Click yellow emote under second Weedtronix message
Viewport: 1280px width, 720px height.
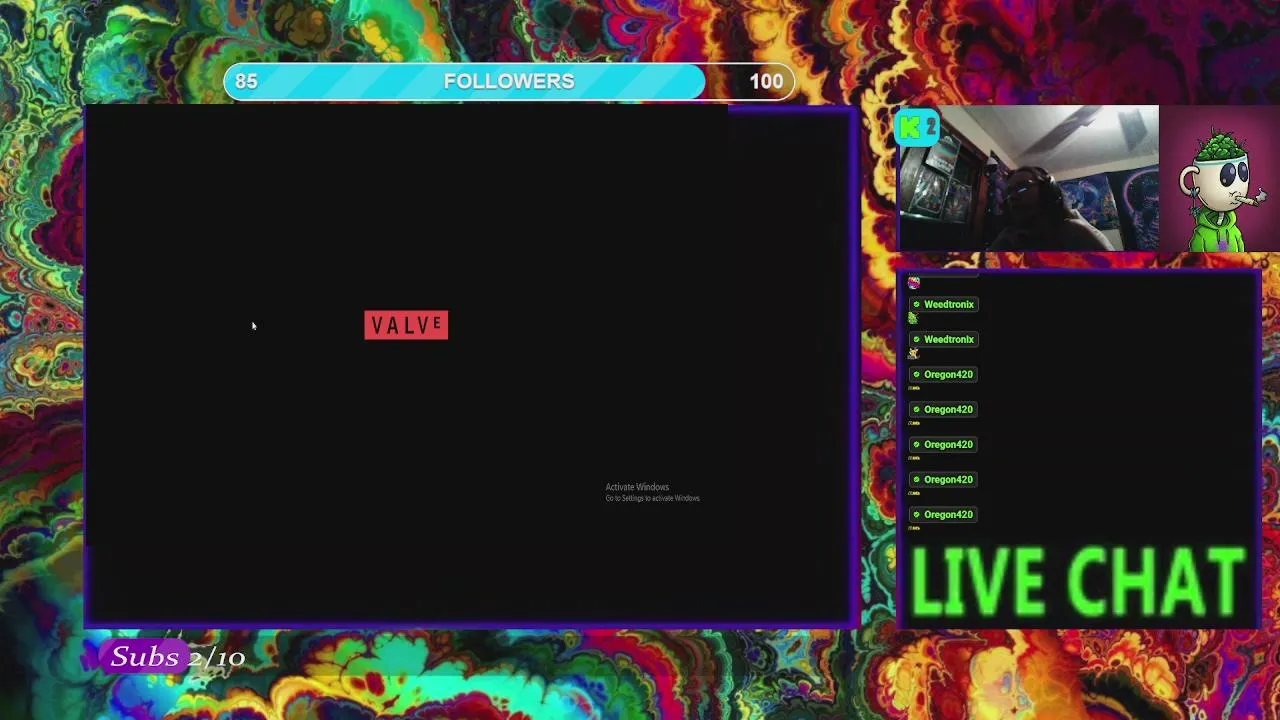coord(913,353)
